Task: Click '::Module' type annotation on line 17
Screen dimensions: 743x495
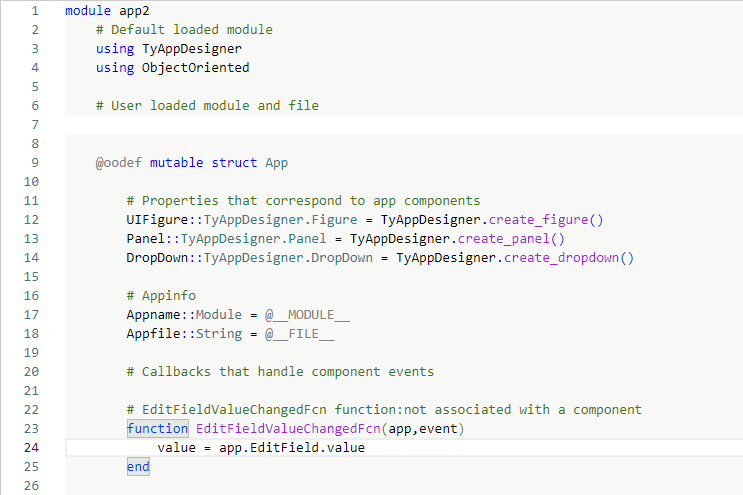Action: pos(211,315)
